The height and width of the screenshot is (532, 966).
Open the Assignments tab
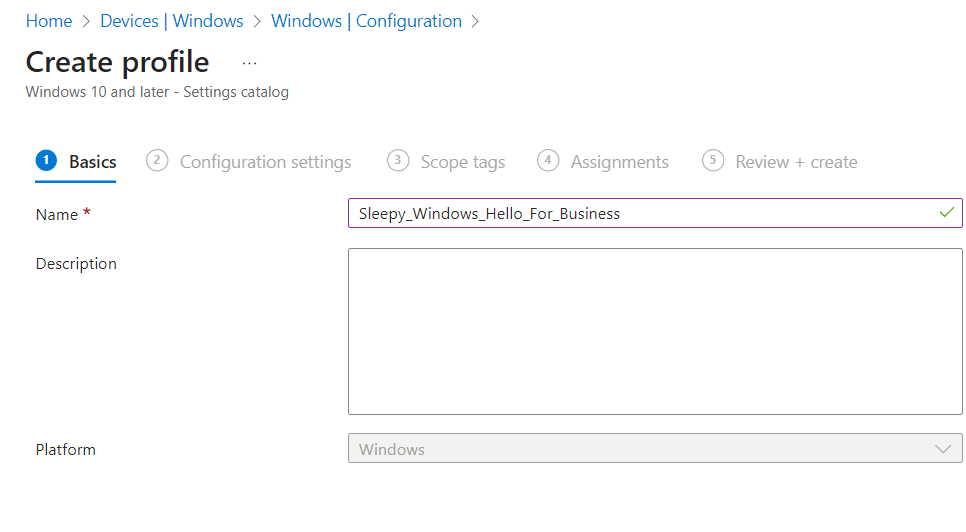point(619,162)
